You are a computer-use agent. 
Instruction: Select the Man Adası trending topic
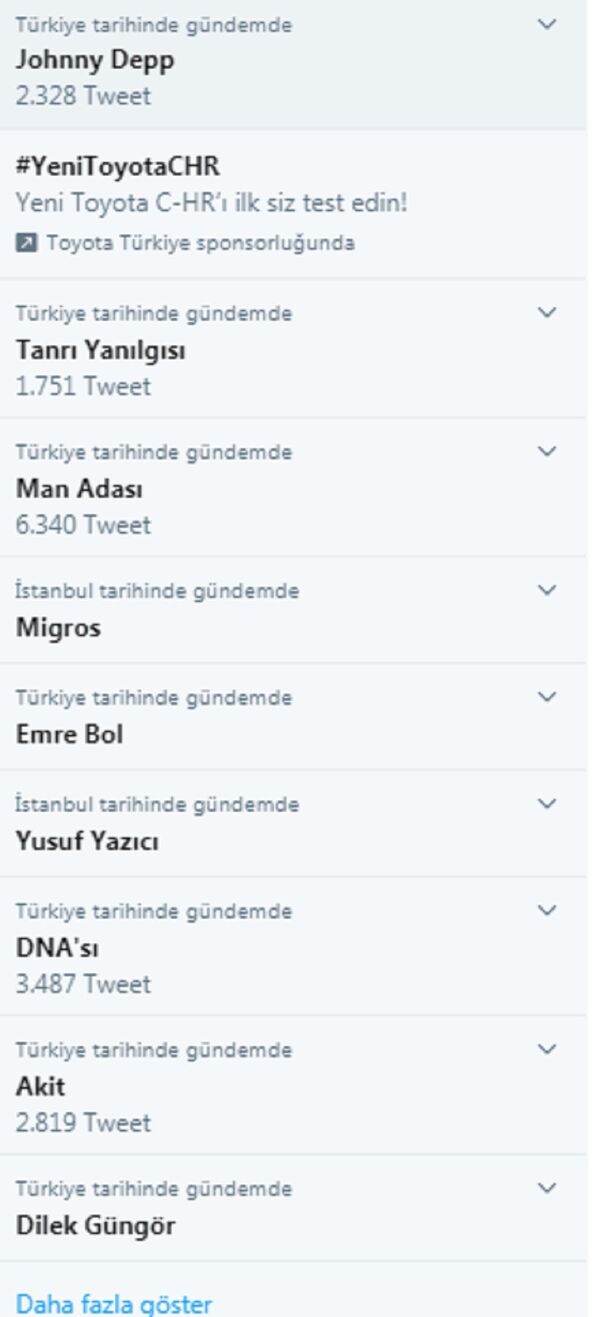pos(79,489)
